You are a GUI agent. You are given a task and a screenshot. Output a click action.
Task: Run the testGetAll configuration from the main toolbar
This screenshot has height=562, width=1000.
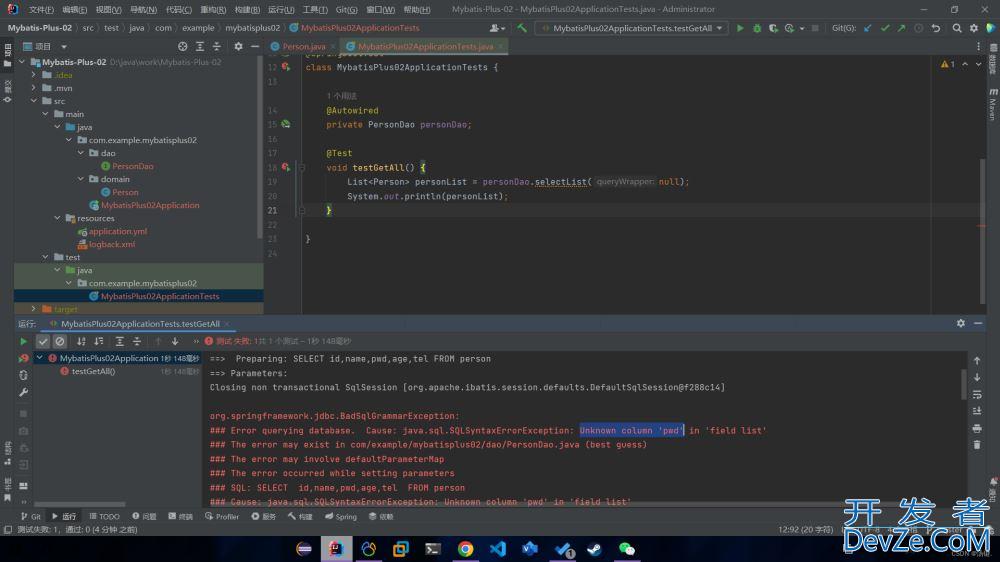[x=740, y=28]
